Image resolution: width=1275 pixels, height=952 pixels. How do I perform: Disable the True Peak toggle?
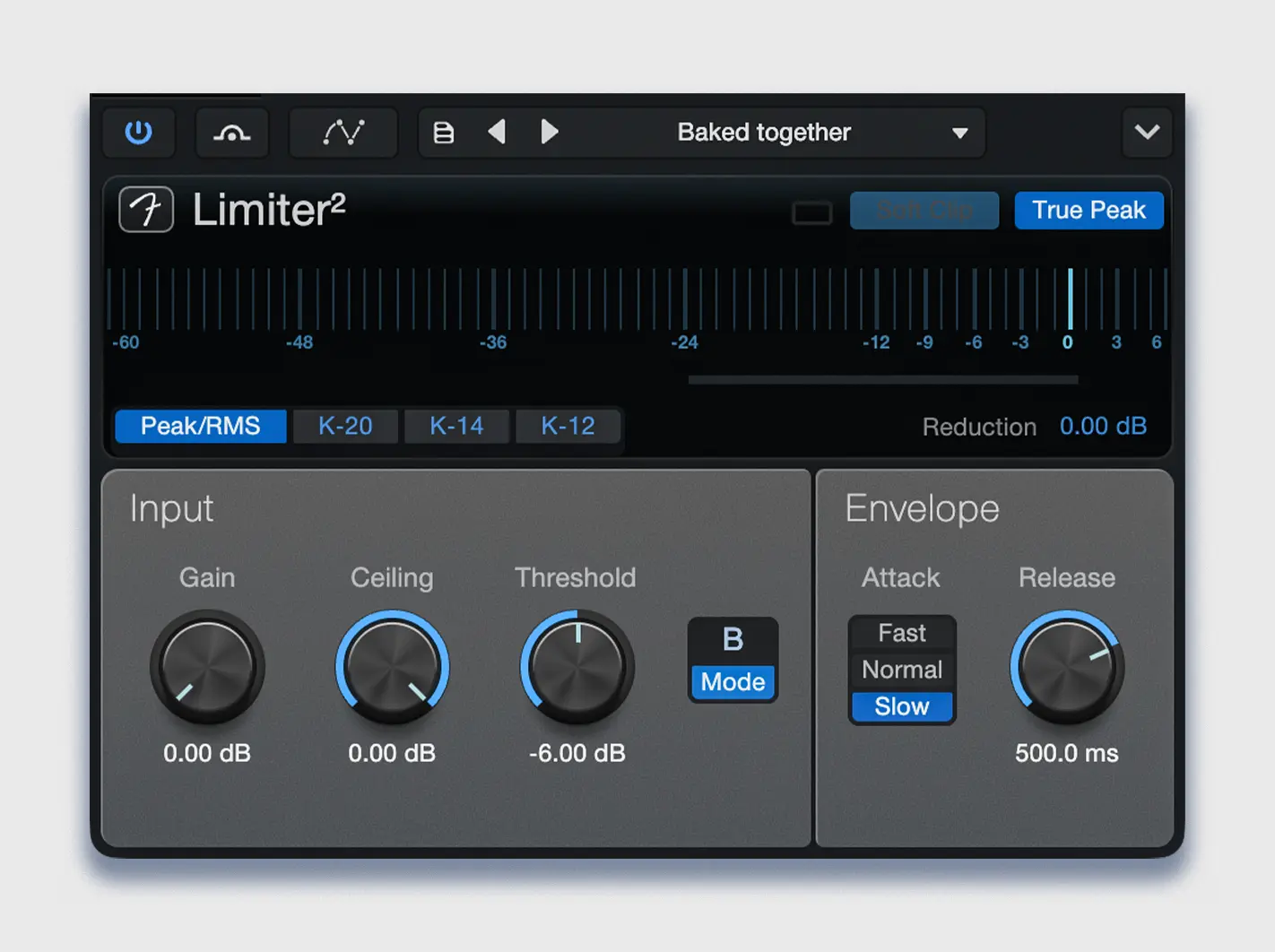coord(1089,210)
